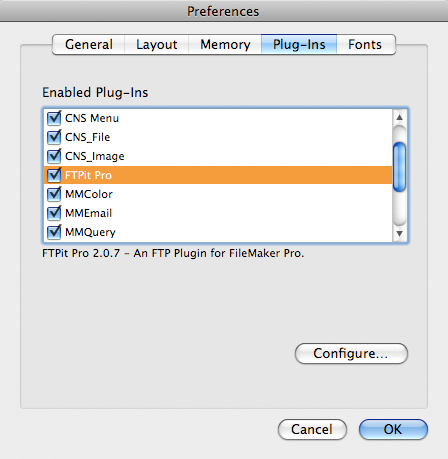Open the Layout tab
Image resolution: width=448 pixels, height=459 pixels.
pyautogui.click(x=157, y=45)
